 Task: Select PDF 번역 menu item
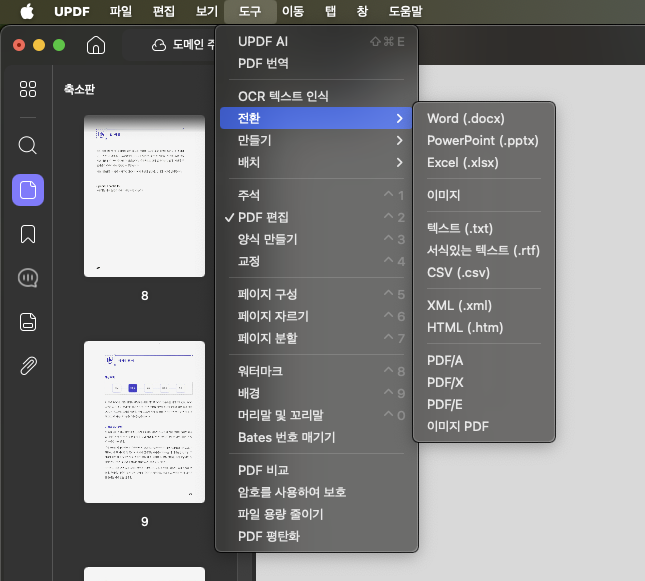tap(316, 63)
